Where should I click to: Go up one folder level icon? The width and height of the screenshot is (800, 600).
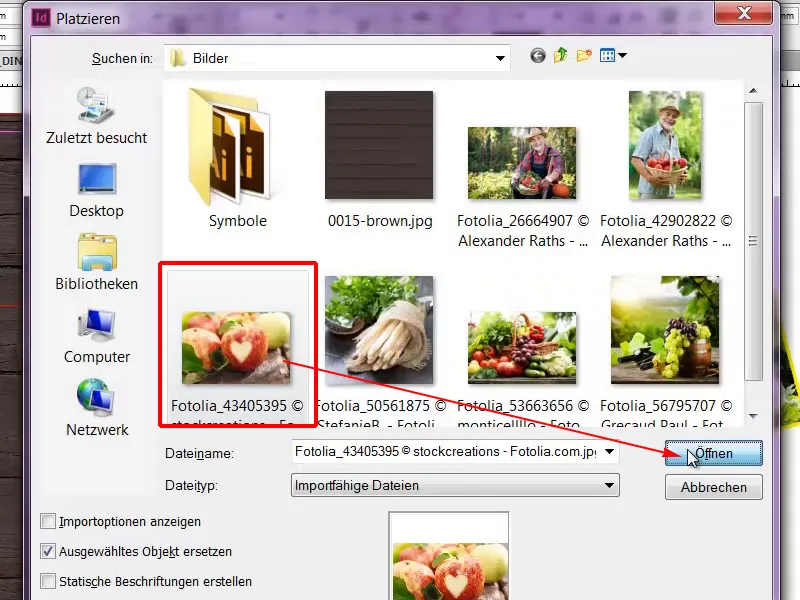click(560, 55)
